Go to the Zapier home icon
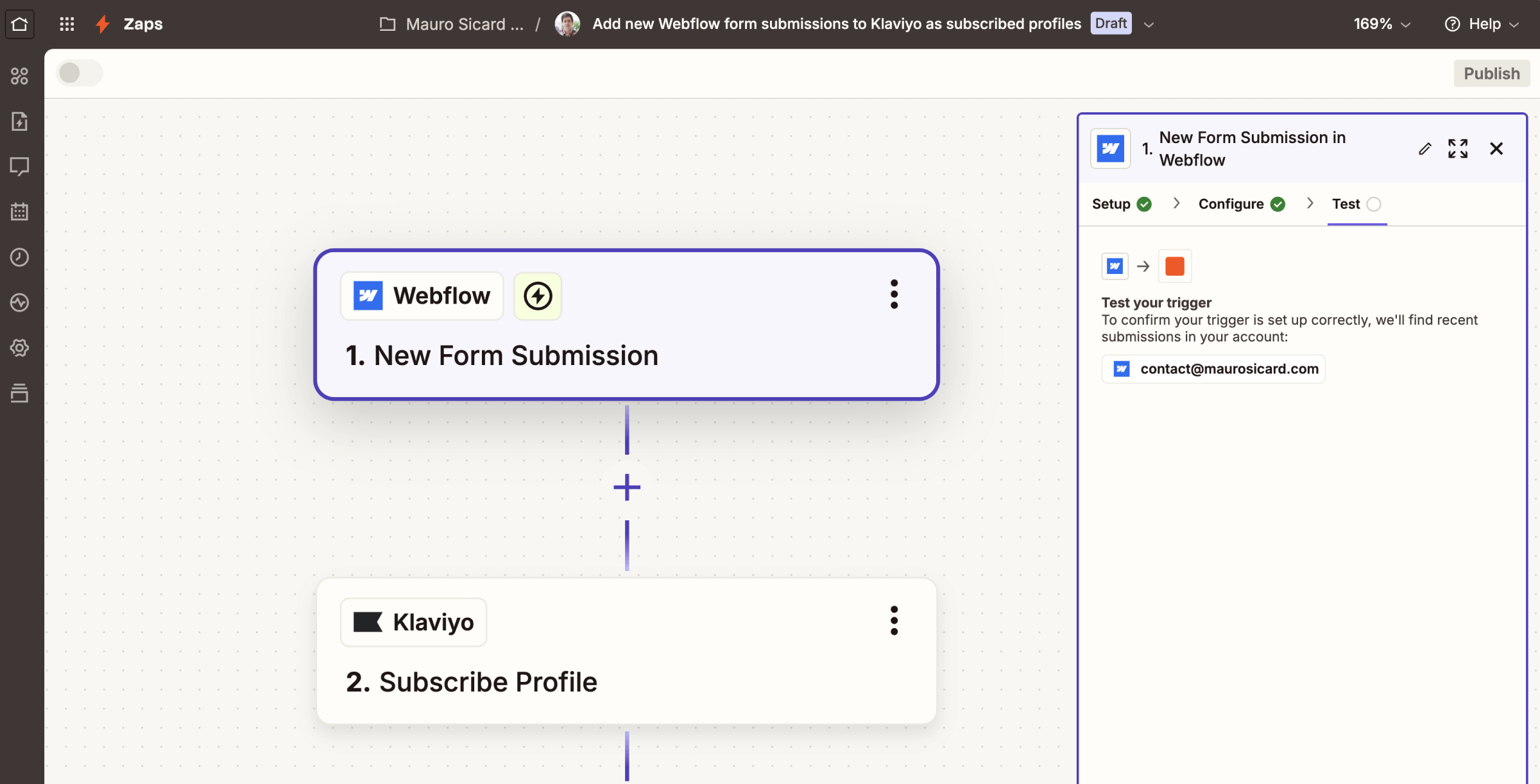This screenshot has height=784, width=1540. point(20,24)
